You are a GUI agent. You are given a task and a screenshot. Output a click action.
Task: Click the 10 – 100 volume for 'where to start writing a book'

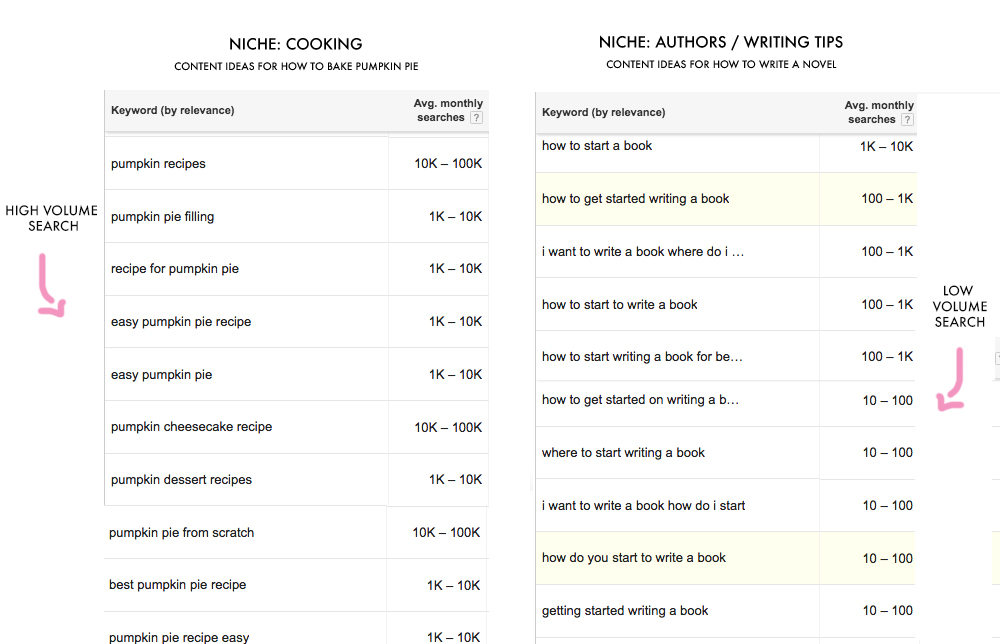coord(888,453)
